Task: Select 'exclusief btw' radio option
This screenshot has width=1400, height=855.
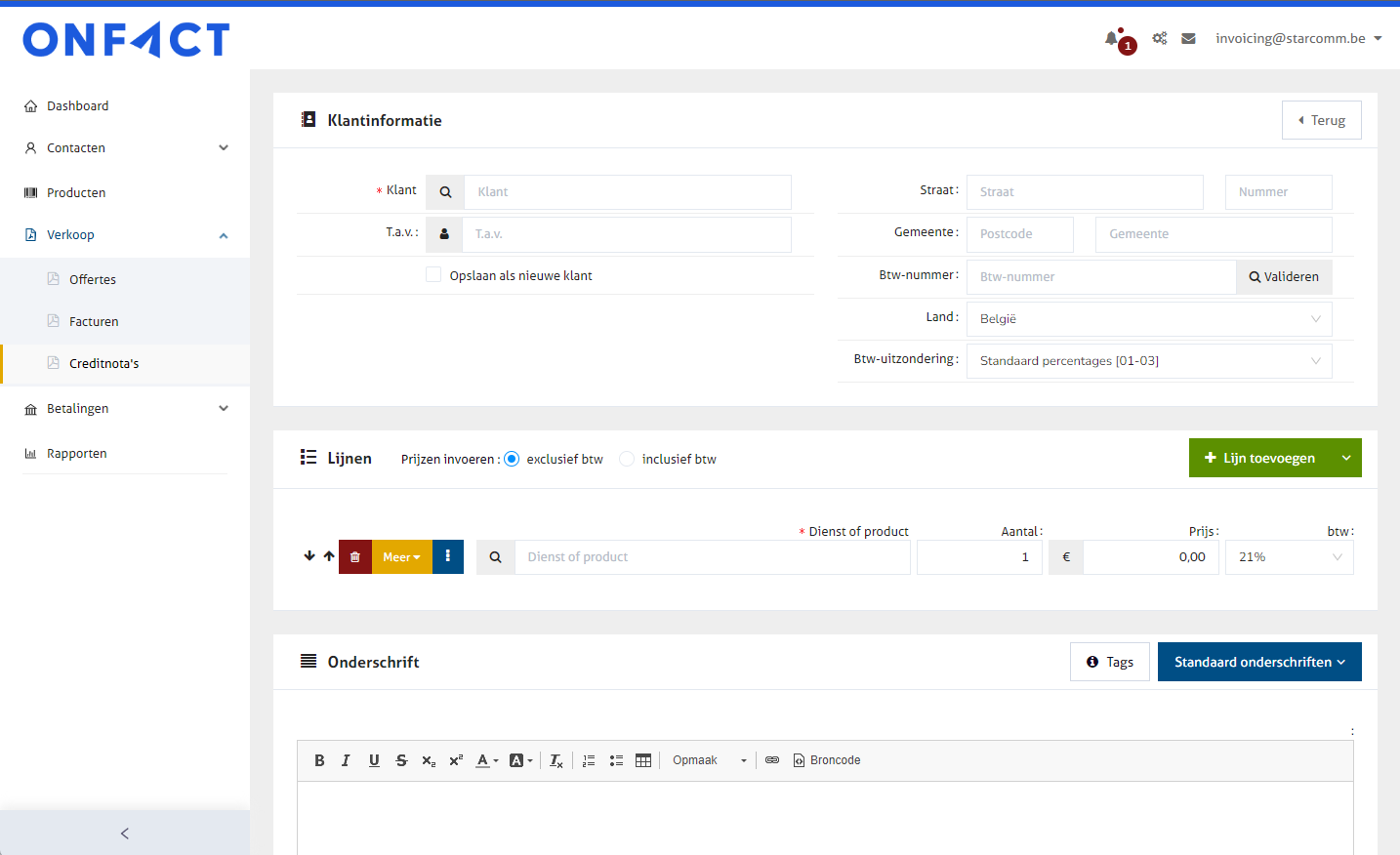Action: 512,459
